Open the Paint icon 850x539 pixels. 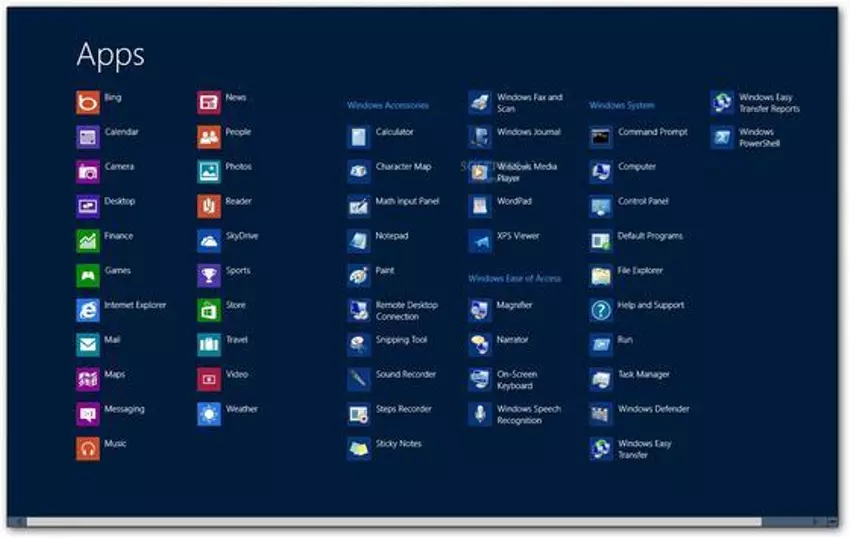click(x=359, y=276)
